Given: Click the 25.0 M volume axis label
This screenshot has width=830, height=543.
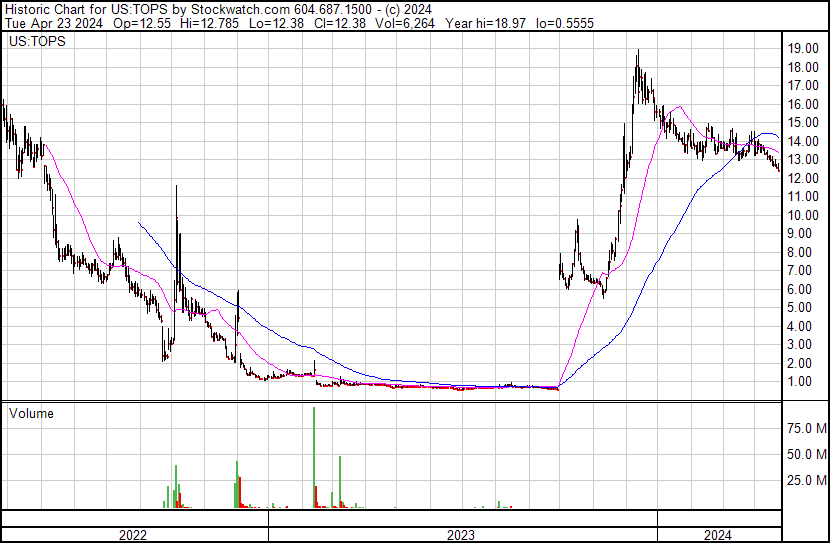Looking at the screenshot, I should tap(805, 480).
